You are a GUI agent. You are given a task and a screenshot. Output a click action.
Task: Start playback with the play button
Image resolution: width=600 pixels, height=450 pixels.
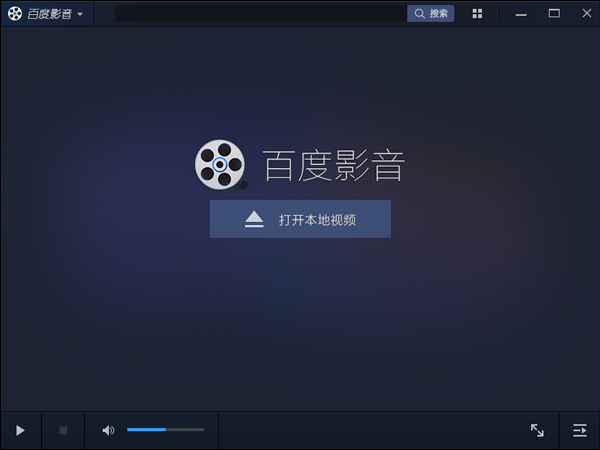(x=20, y=430)
